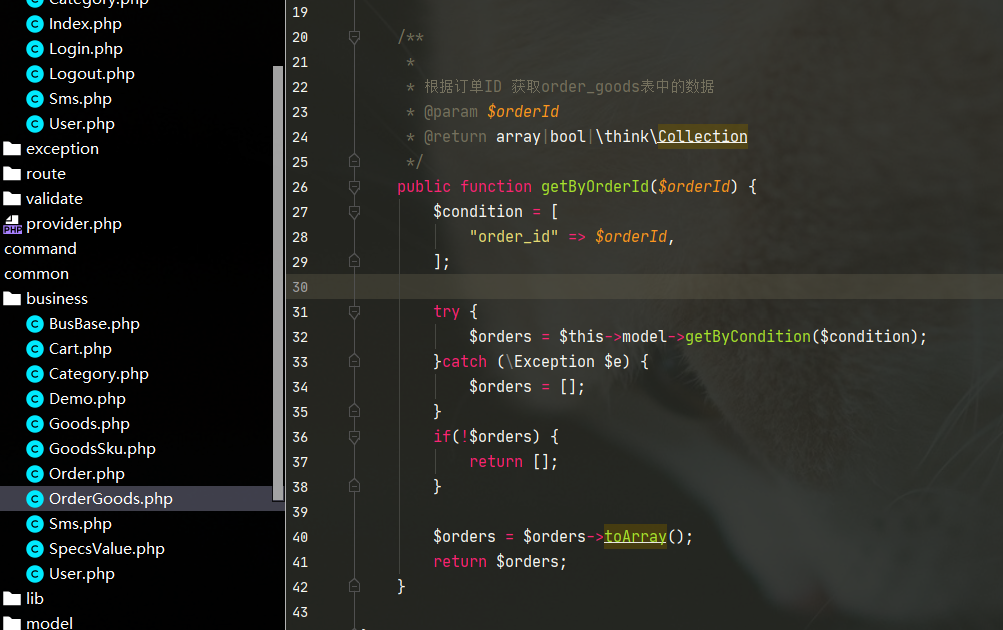Open Logout.php file
Viewport: 1003px width, 630px height.
tap(91, 74)
